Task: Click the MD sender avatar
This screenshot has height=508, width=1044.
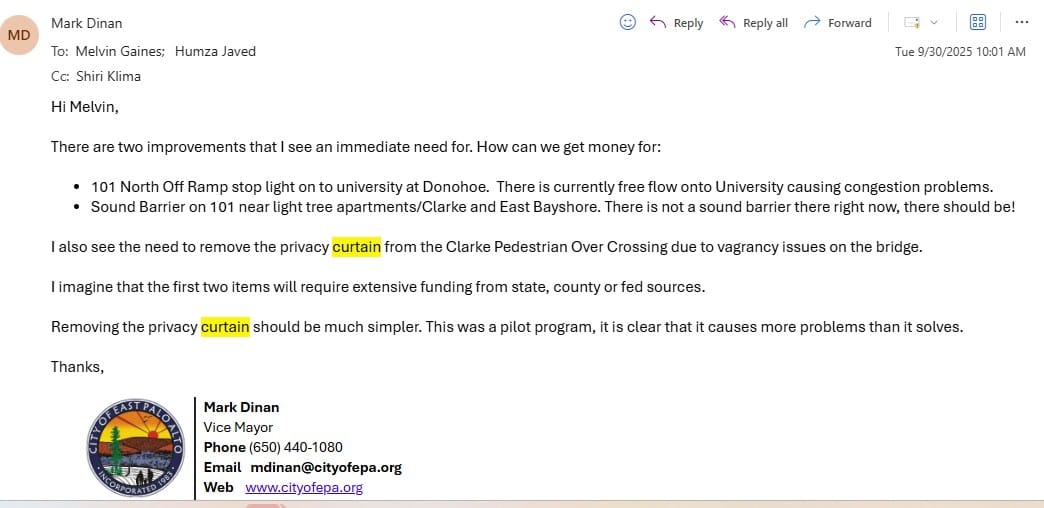Action: coord(20,36)
